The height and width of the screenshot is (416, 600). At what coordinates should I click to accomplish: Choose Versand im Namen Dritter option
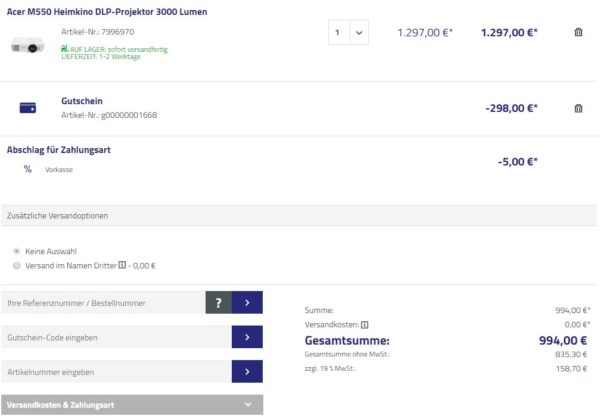[x=16, y=266]
